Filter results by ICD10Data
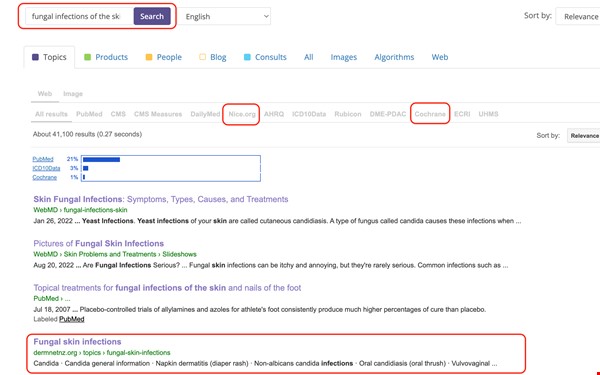 point(309,114)
